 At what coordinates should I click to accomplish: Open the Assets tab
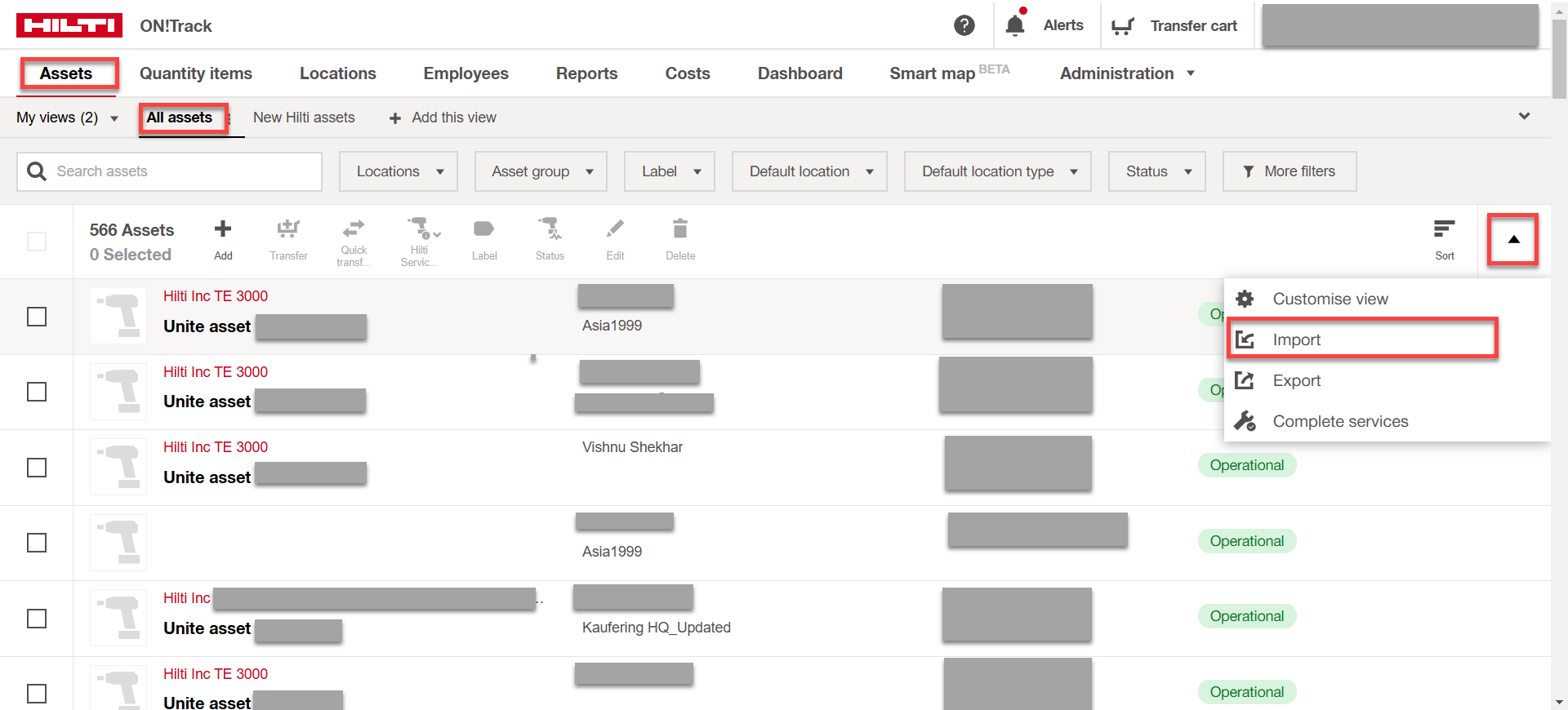(x=66, y=73)
